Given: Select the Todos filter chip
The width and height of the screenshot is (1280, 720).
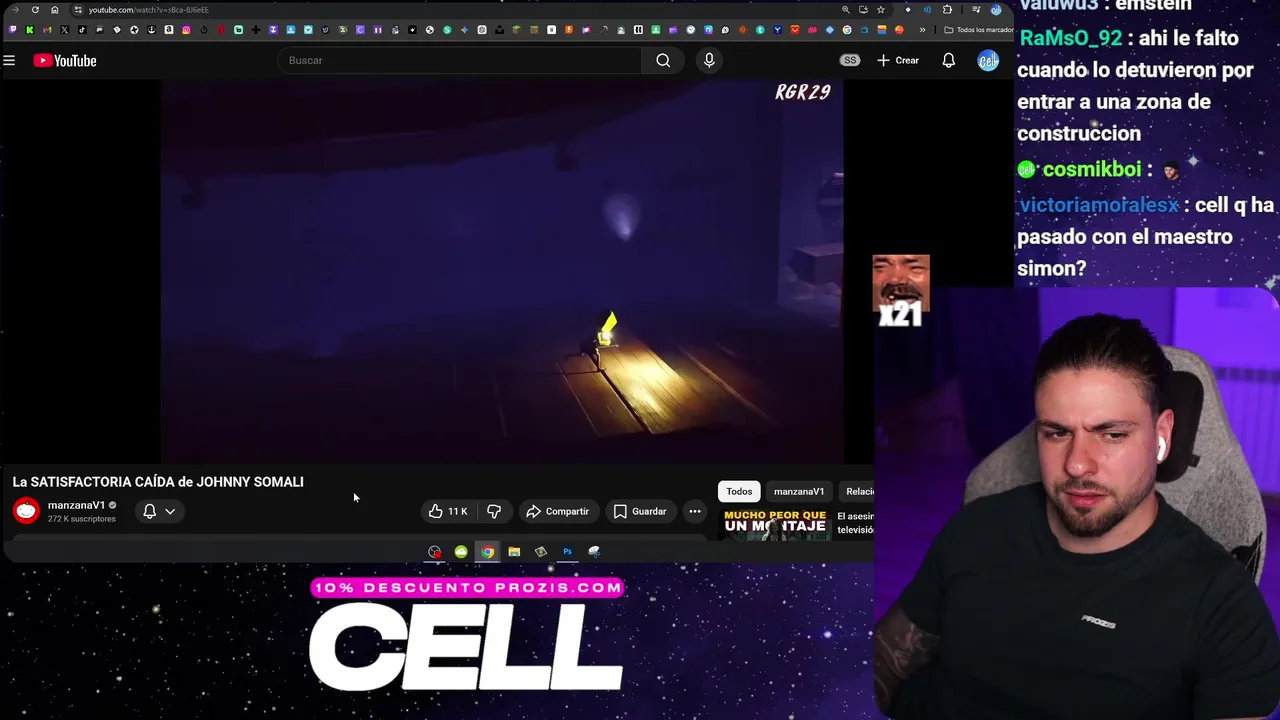Looking at the screenshot, I should click(739, 491).
